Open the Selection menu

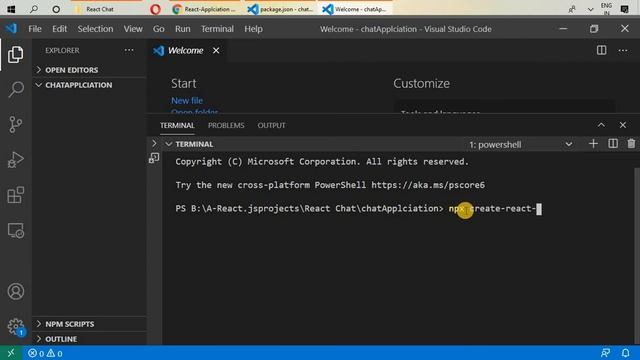click(x=95, y=29)
